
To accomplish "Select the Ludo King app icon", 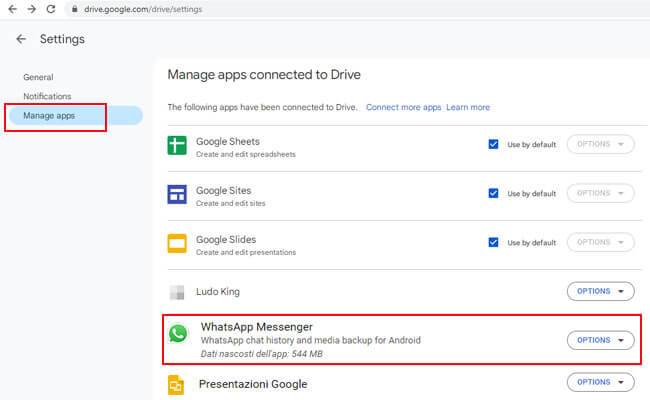I will (177, 292).
